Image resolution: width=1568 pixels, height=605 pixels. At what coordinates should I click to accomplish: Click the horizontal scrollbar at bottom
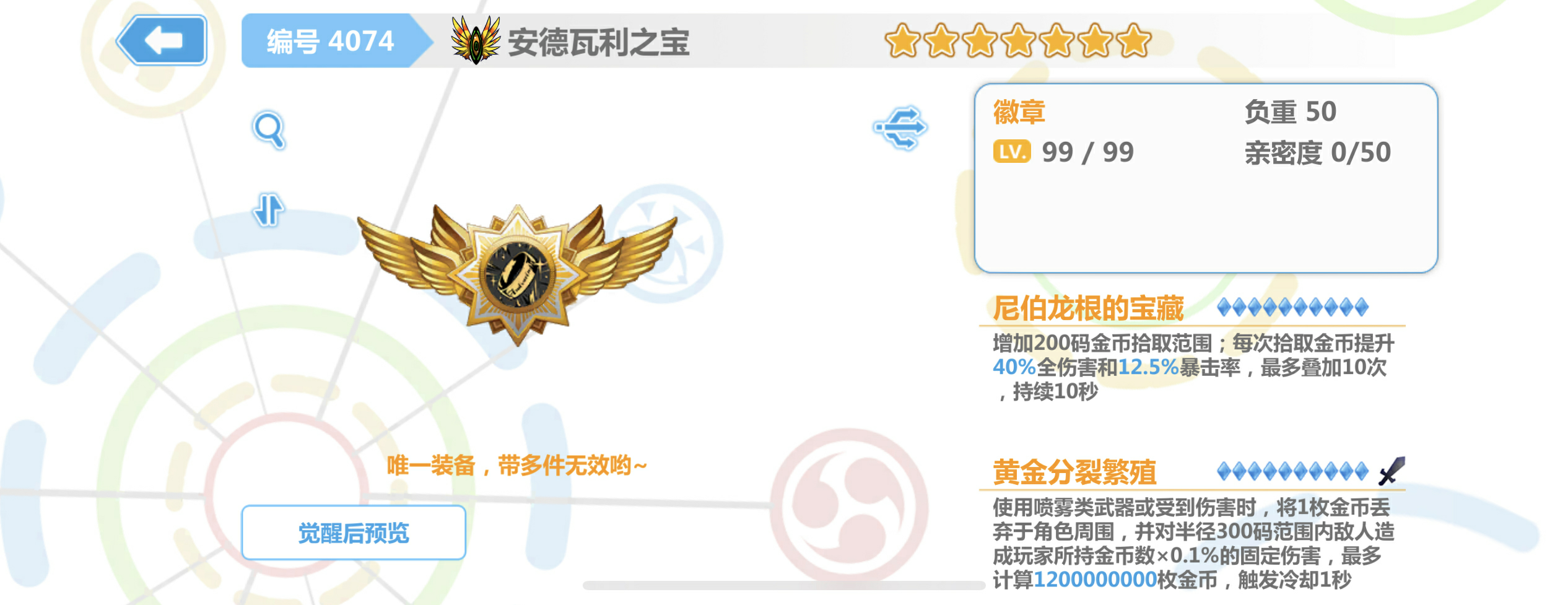coord(784,586)
